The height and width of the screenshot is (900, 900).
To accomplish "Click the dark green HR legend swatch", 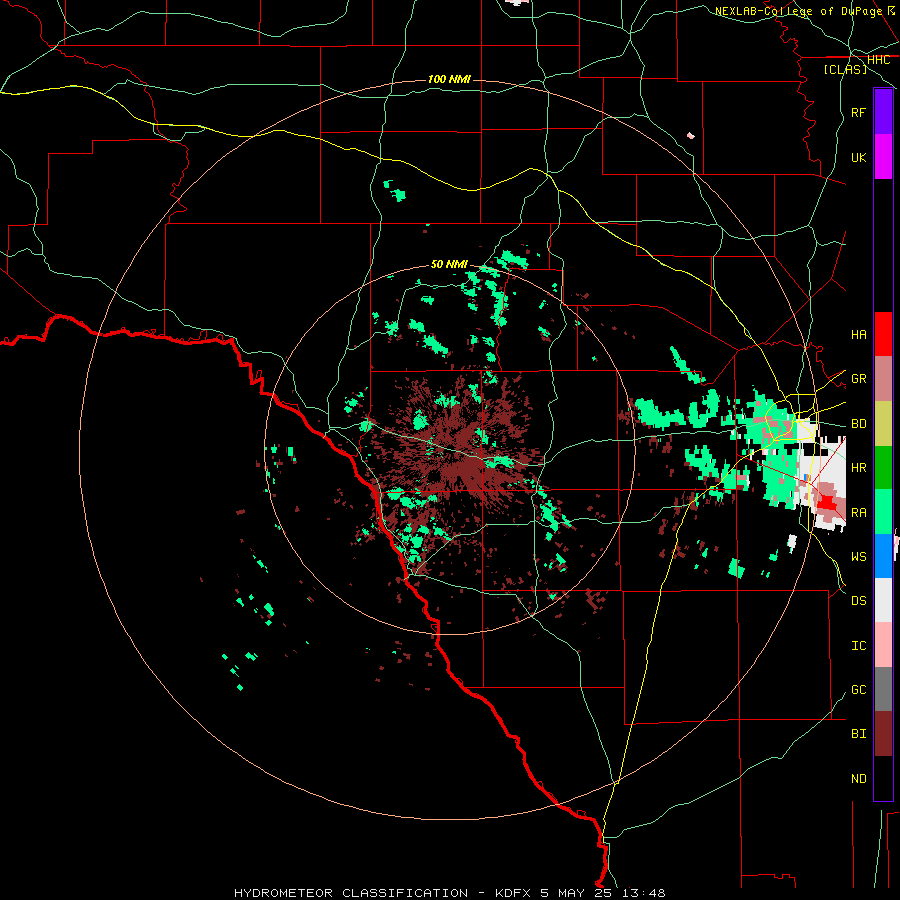I will point(883,468).
